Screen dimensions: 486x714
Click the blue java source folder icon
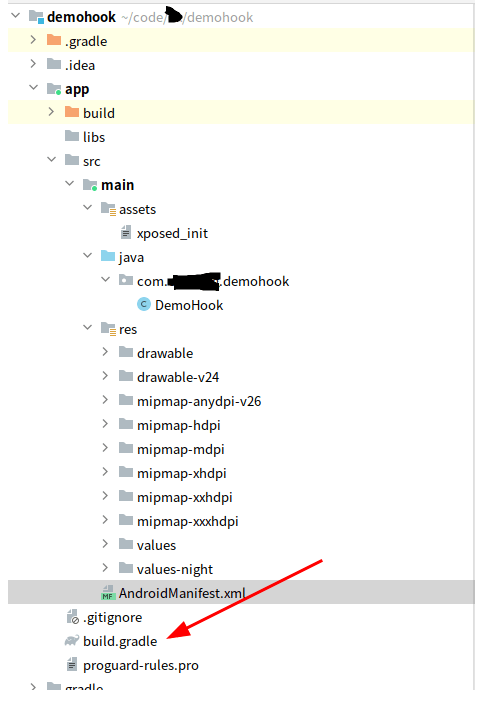tap(108, 256)
